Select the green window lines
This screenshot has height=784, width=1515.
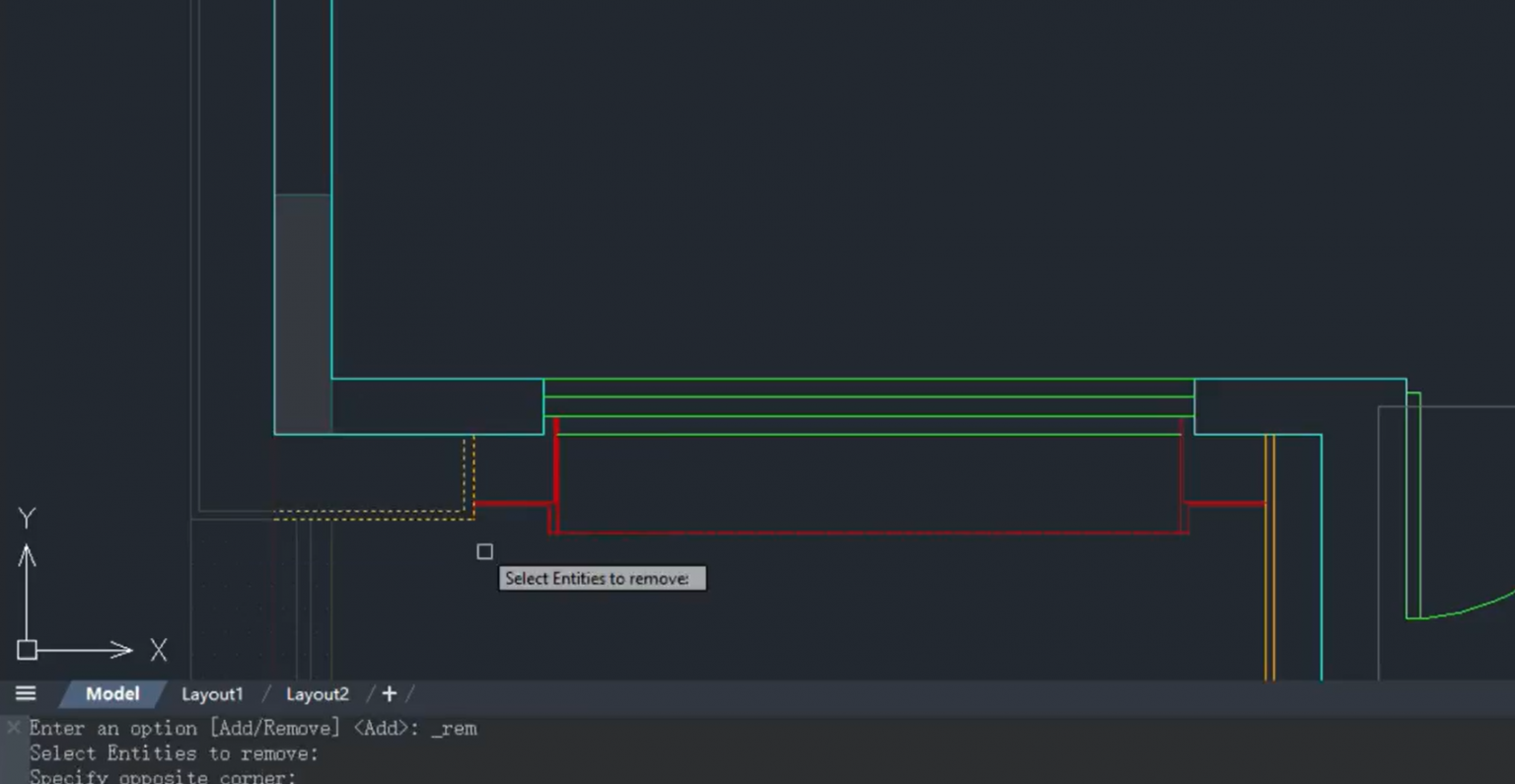tap(868, 394)
